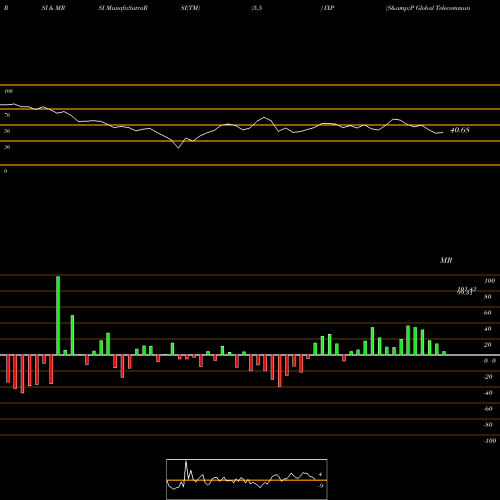
Task: Click the MR axis label 40
Action: (488, 329)
